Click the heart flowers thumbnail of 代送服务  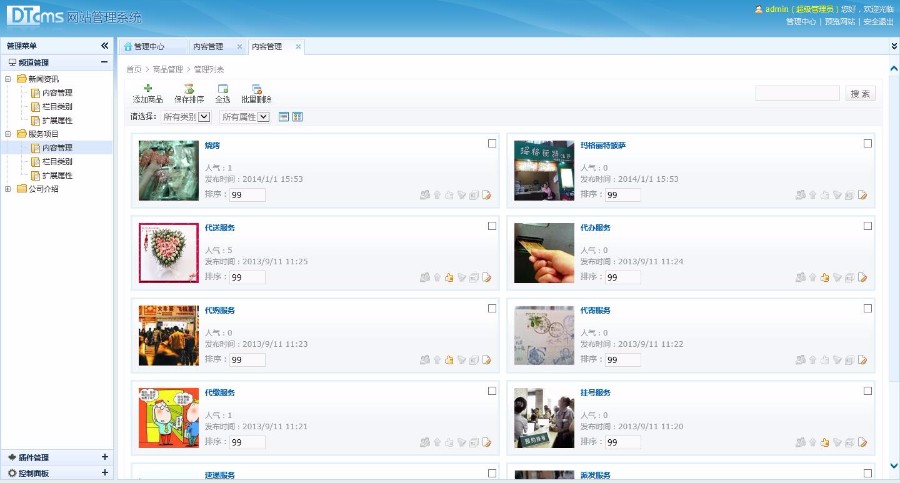169,253
